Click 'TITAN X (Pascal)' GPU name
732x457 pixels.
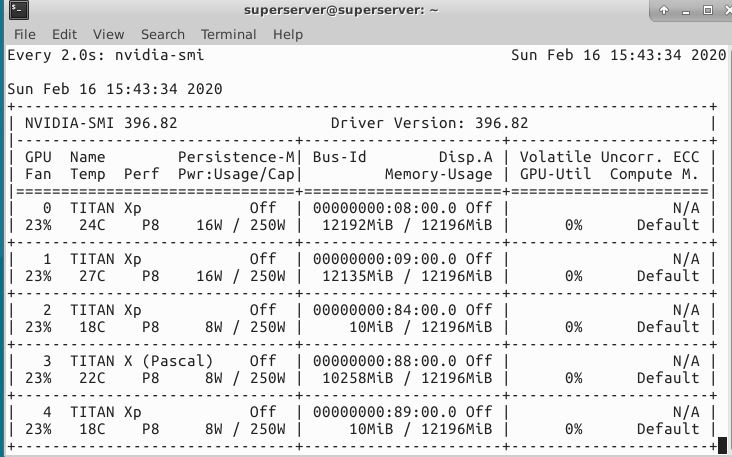[x=141, y=361]
